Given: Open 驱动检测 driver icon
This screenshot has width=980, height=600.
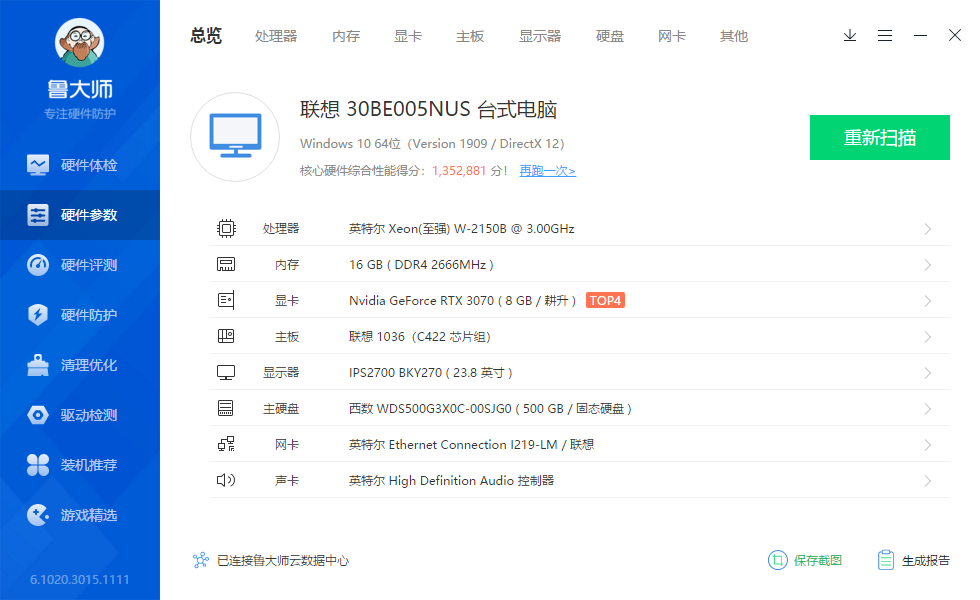Looking at the screenshot, I should [x=38, y=415].
